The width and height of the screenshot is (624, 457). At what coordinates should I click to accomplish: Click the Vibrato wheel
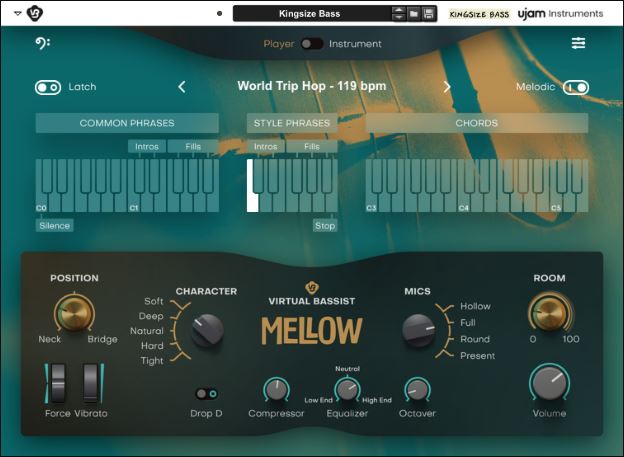(90, 383)
